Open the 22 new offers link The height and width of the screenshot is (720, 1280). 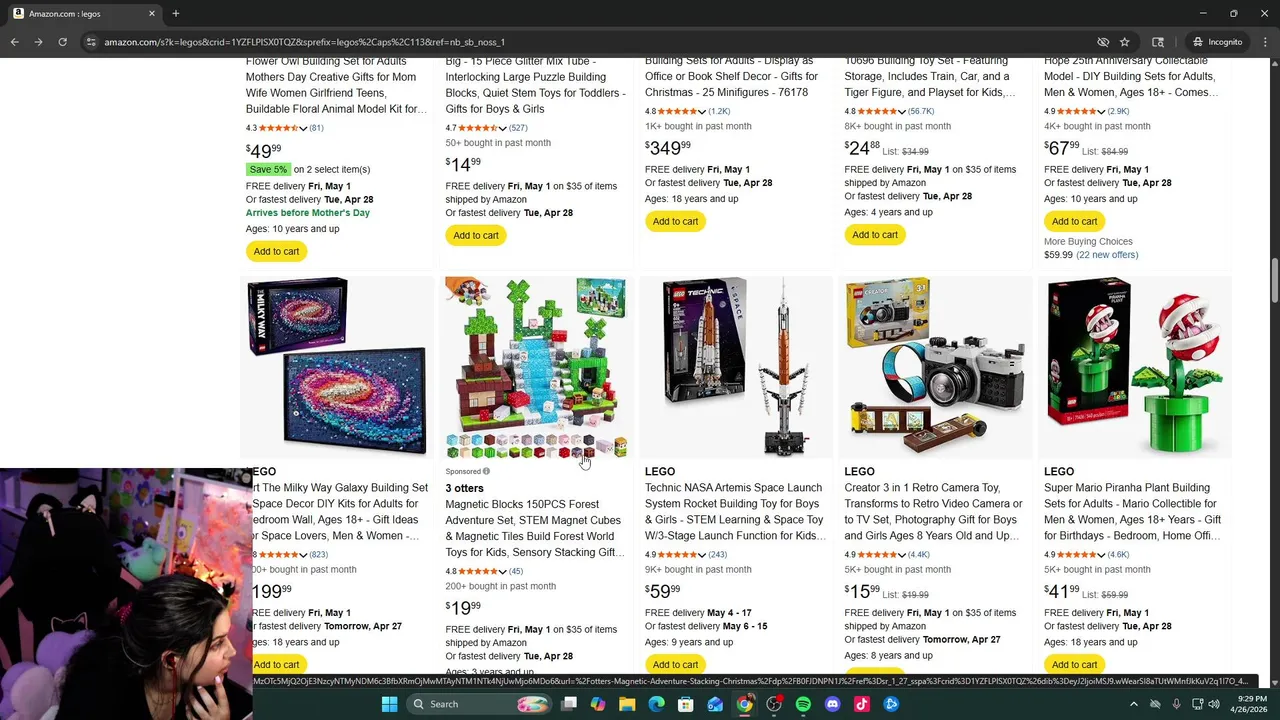(x=1107, y=255)
